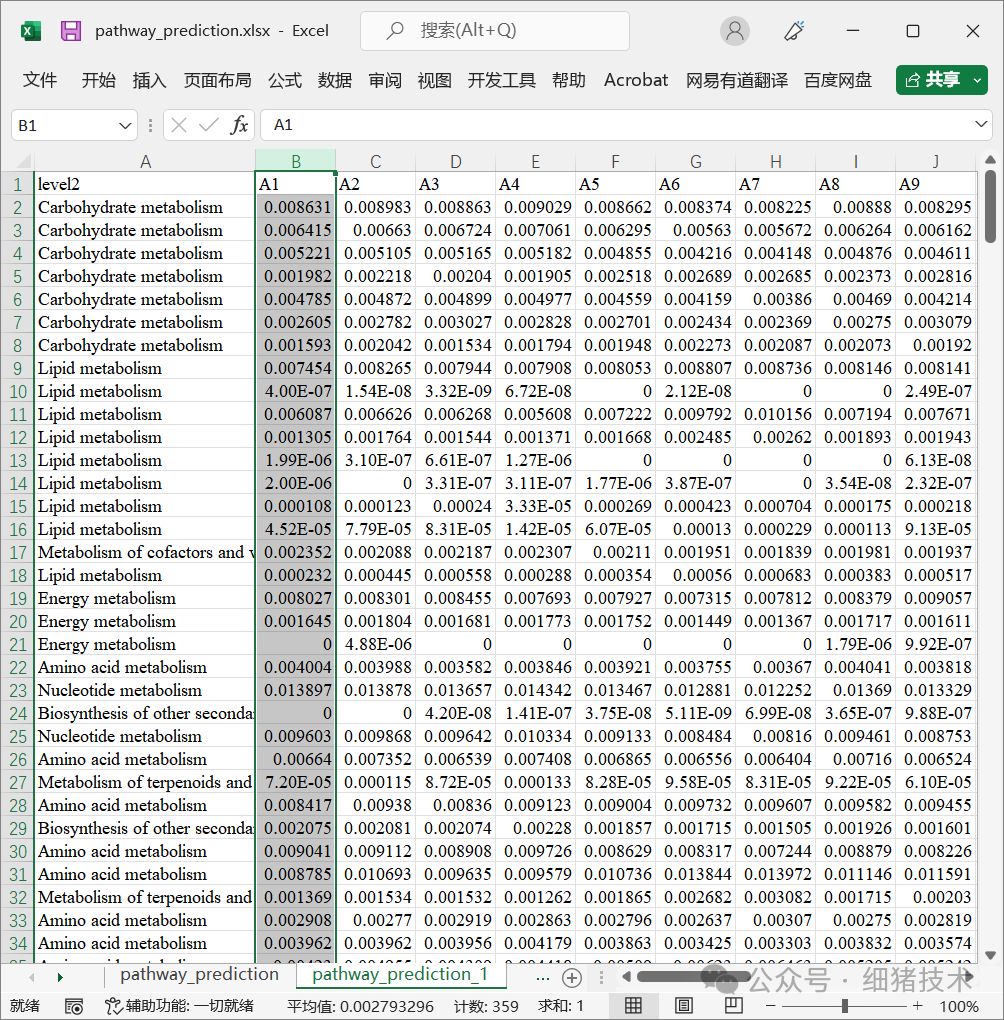The height and width of the screenshot is (1020, 1004).
Task: Click the 搜索(Alt+Q) search box
Action: coord(494,31)
